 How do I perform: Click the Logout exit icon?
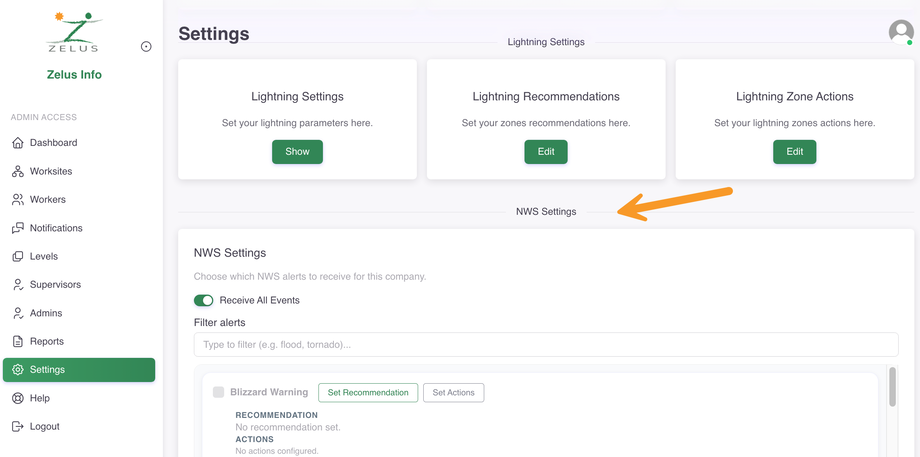click(x=18, y=427)
